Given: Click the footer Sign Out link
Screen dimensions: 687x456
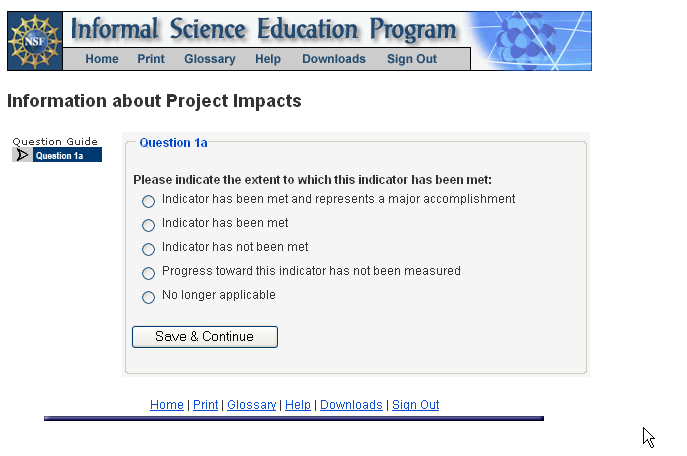Looking at the screenshot, I should [x=415, y=405].
